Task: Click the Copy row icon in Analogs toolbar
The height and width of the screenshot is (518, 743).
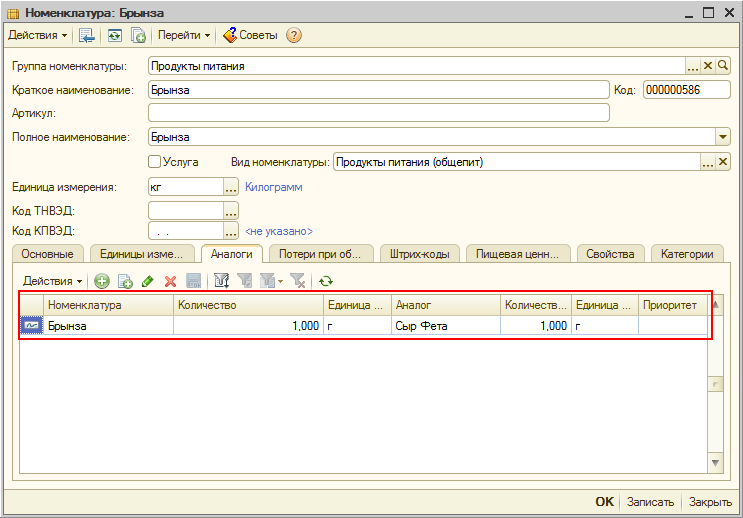Action: click(125, 282)
